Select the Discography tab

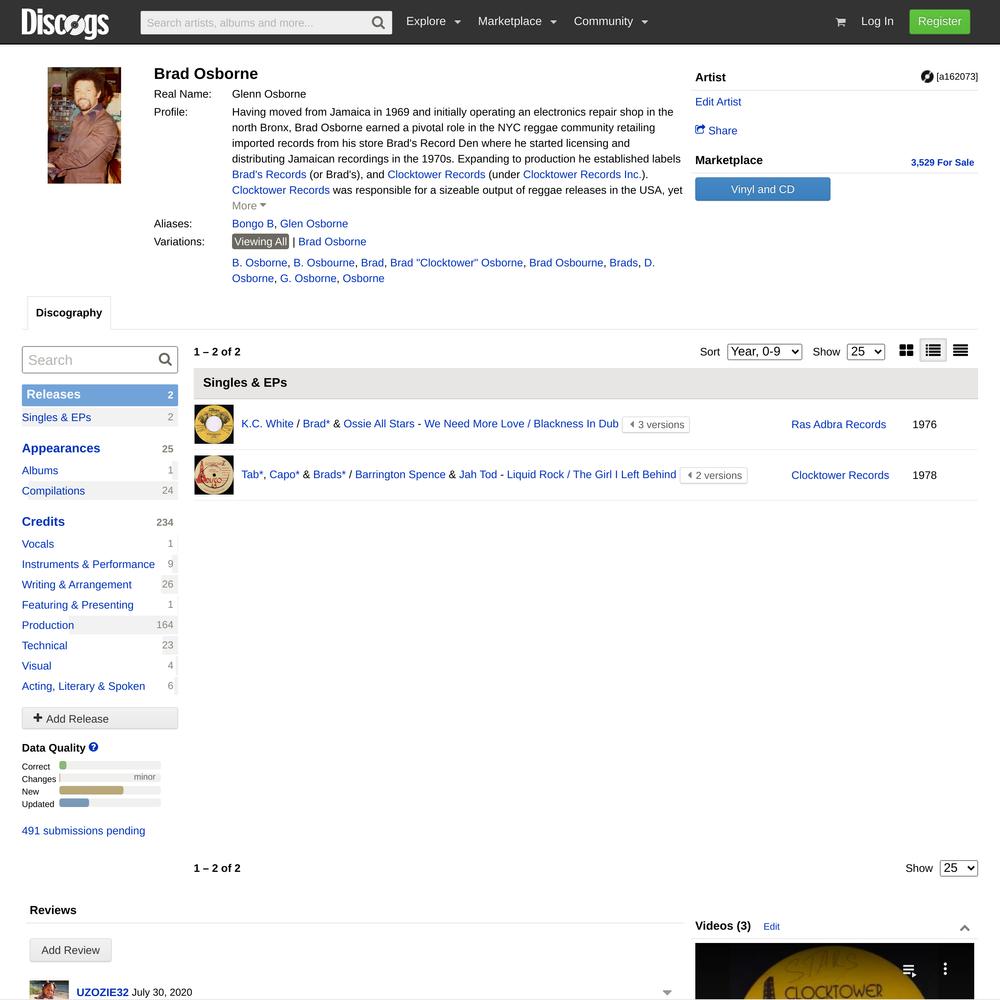(69, 312)
